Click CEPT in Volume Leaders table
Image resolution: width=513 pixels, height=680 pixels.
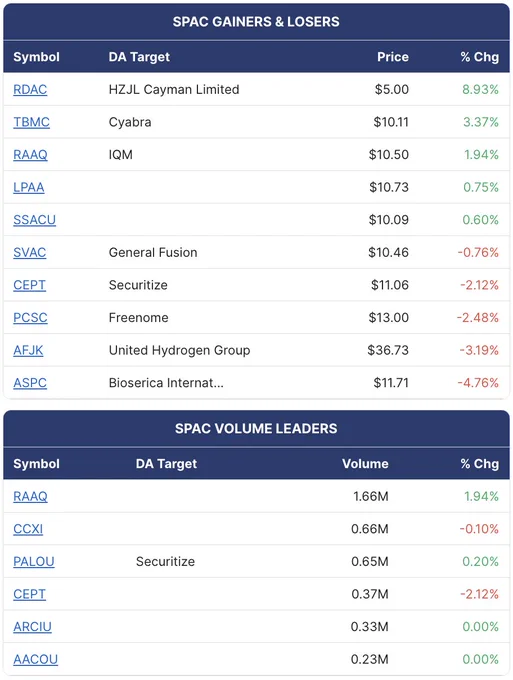coord(29,594)
